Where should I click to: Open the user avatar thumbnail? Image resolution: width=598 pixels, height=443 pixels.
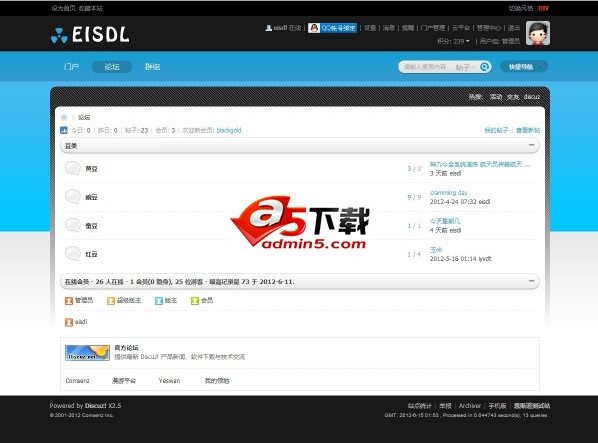click(x=538, y=33)
